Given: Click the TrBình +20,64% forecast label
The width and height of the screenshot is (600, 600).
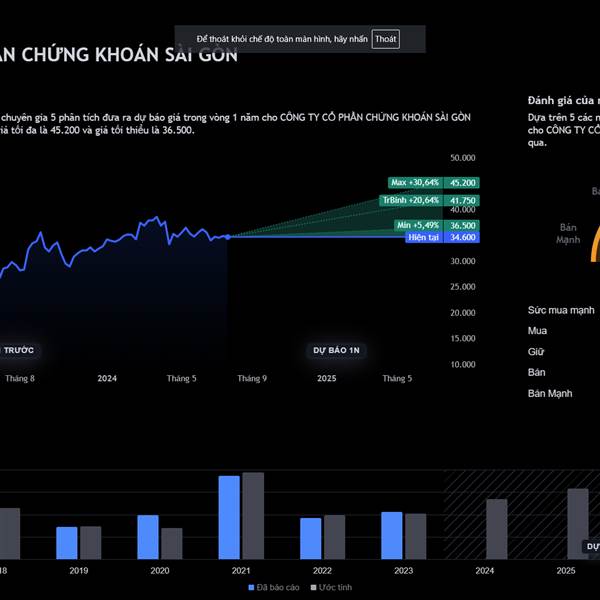Looking at the screenshot, I should click(411, 200).
